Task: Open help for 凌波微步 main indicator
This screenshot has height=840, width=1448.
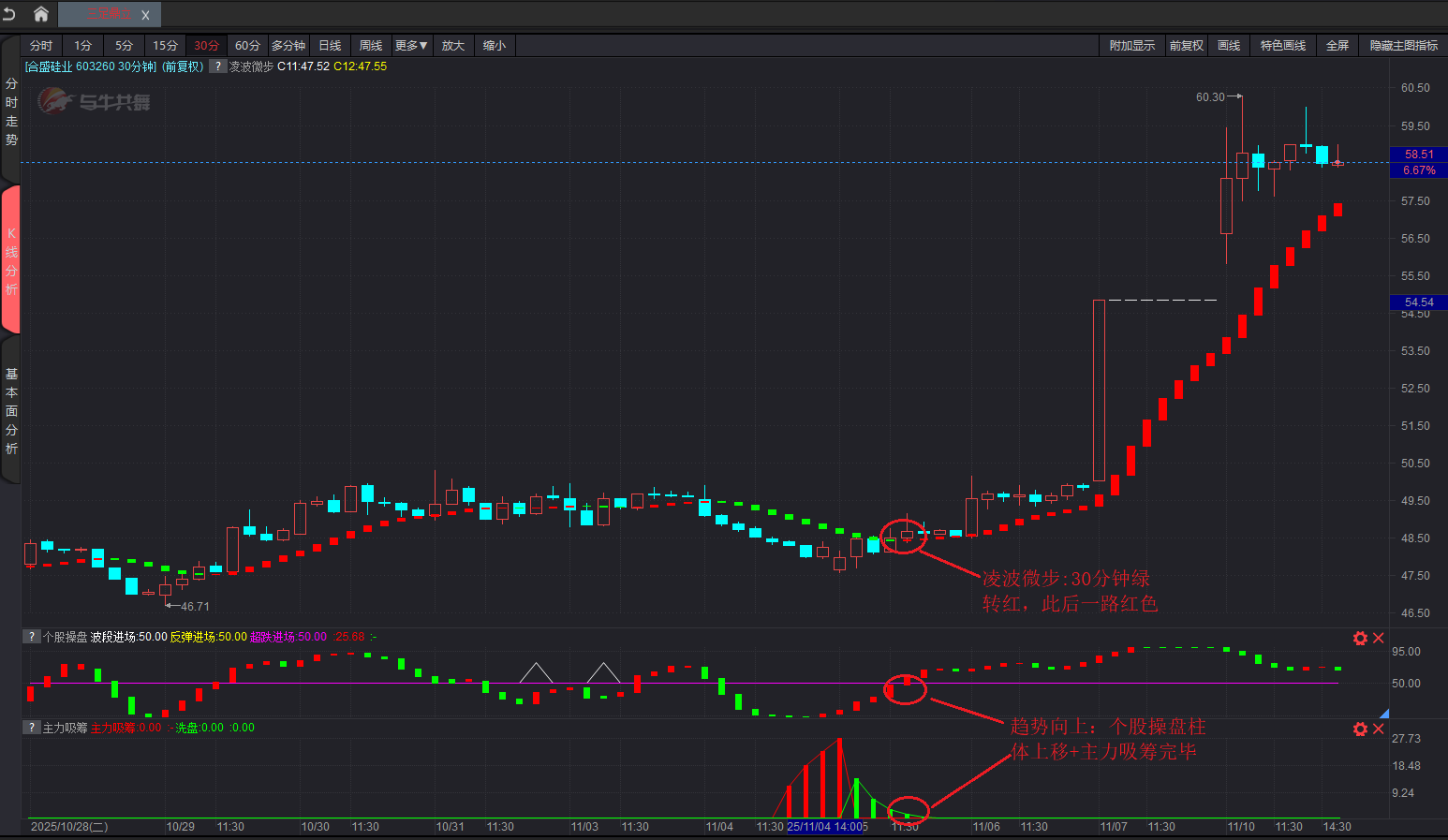Action: [217, 66]
